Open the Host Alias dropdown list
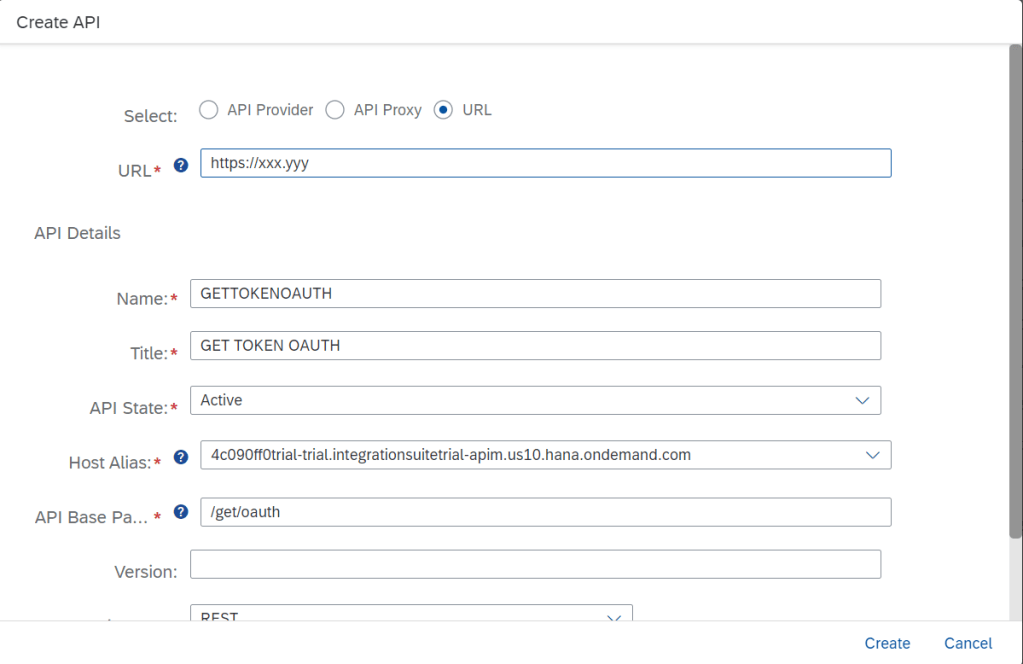Viewport: 1023px width, 664px height. (x=872, y=455)
